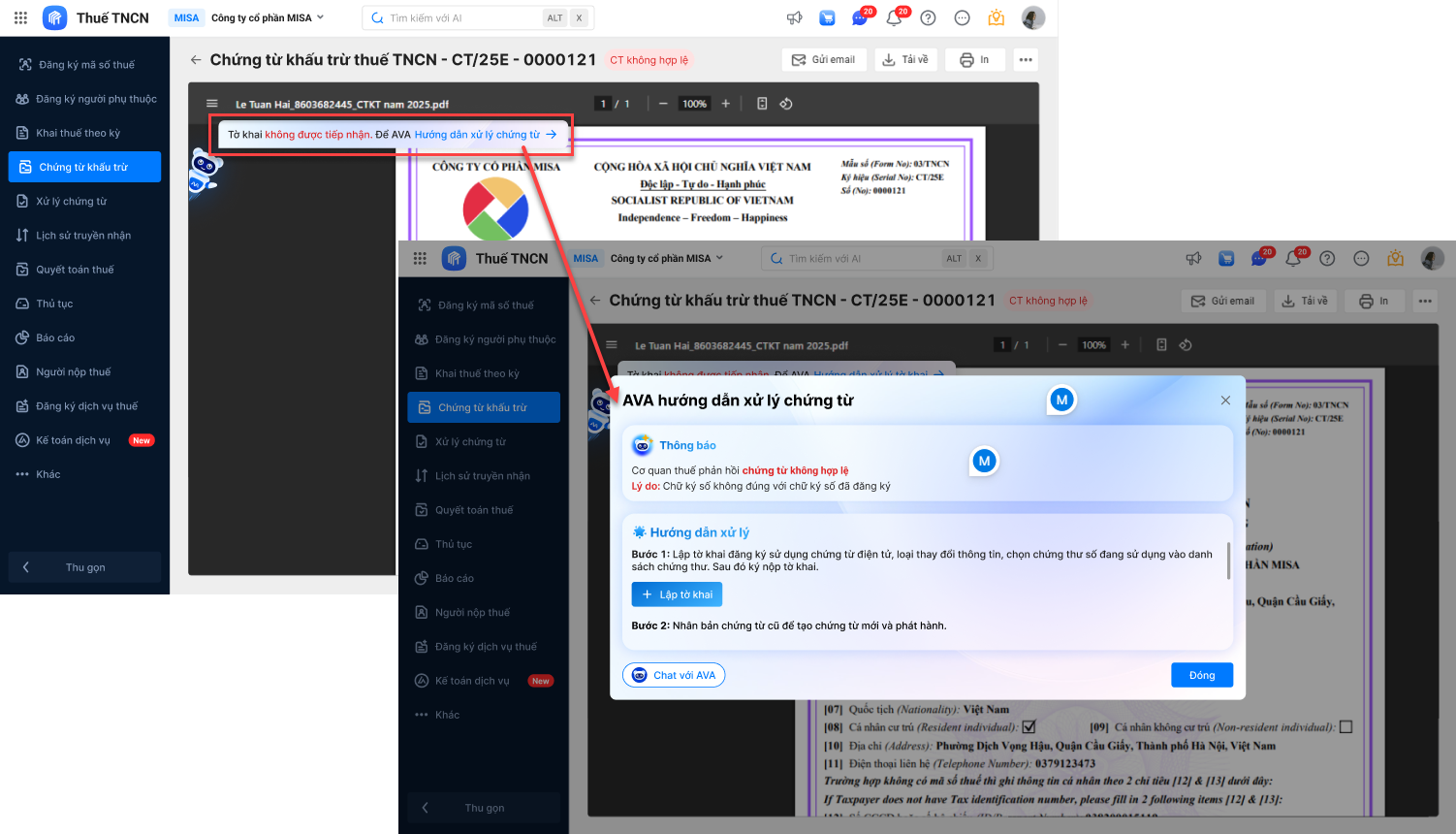Open Người nộp thuế in background sidebar
This screenshot has width=1456, height=834.
tap(84, 371)
